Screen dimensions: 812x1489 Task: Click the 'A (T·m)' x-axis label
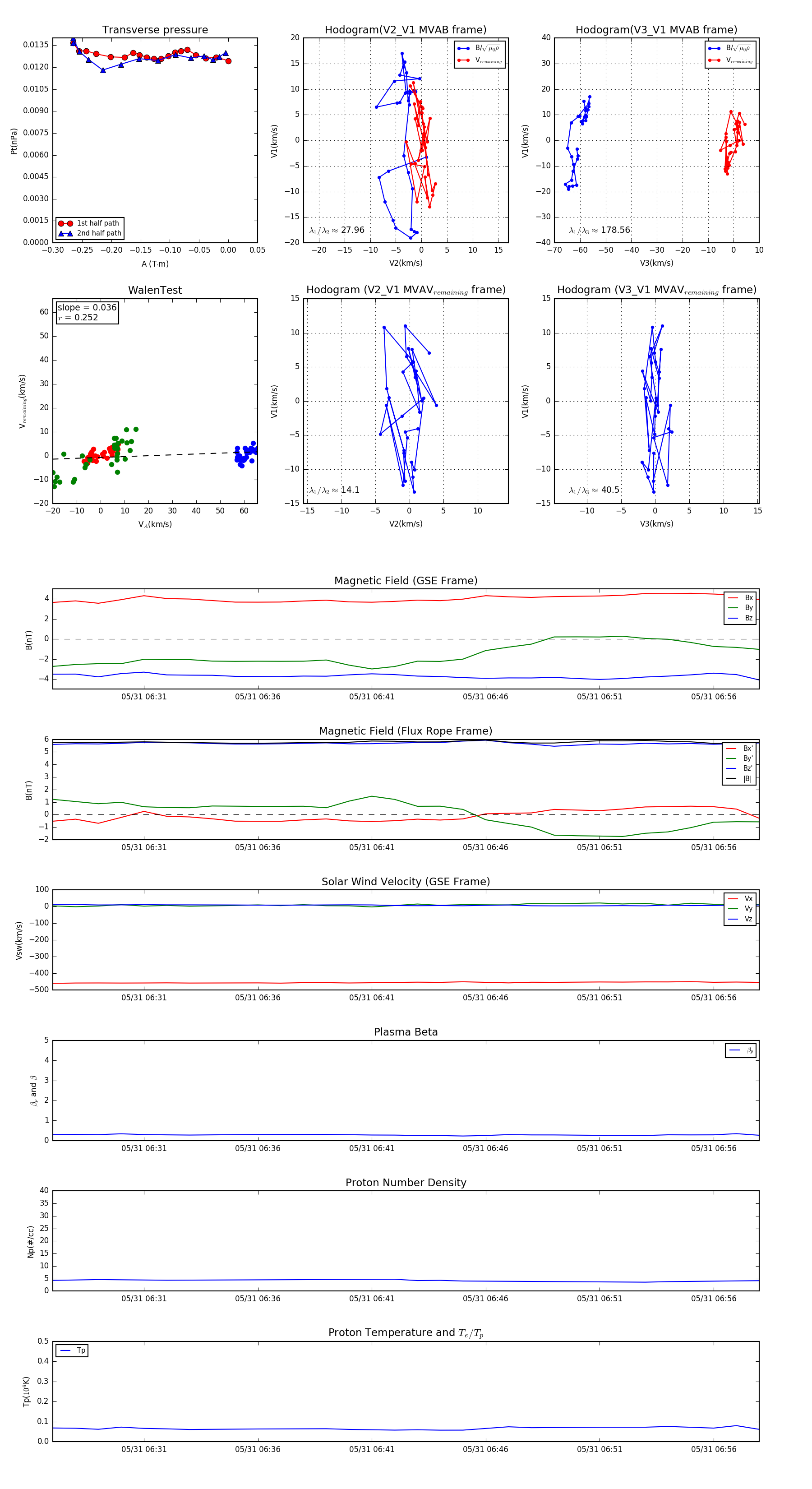(155, 264)
